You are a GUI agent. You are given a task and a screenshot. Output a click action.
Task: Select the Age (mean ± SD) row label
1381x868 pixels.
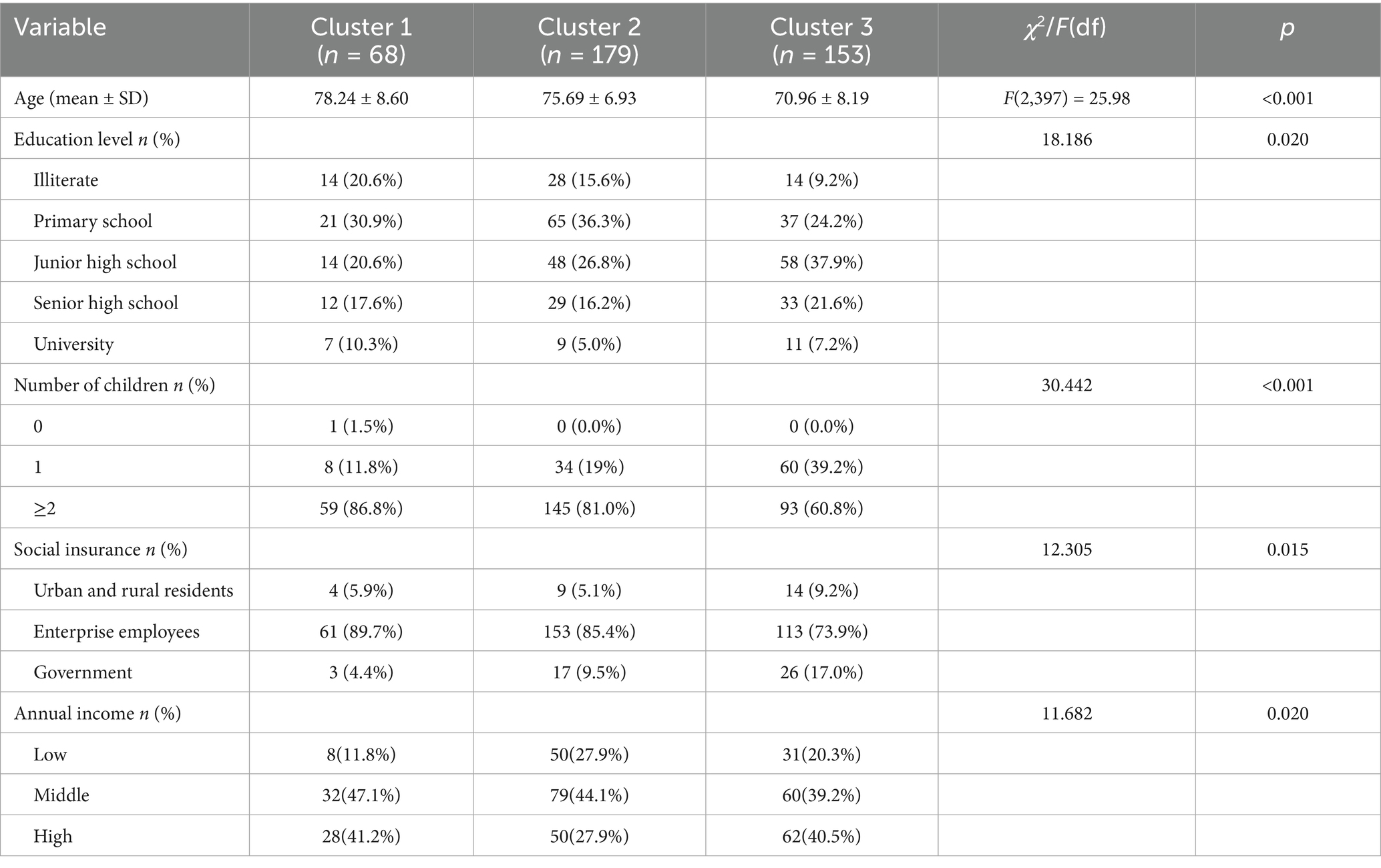[x=81, y=98]
